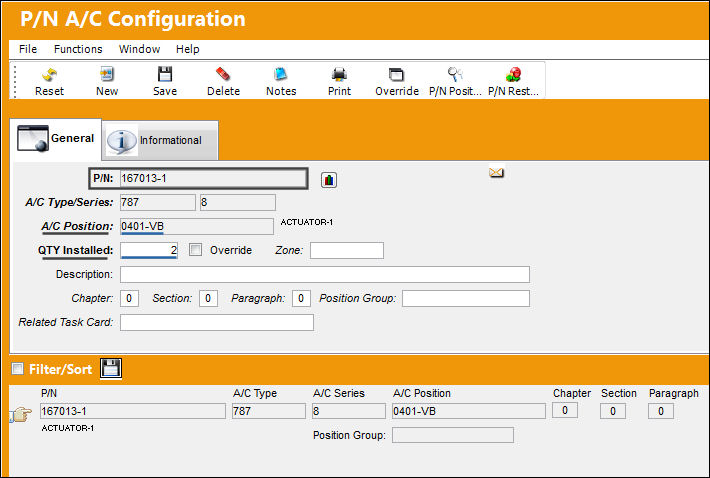
Task: Switch to the General tab
Action: 56,139
